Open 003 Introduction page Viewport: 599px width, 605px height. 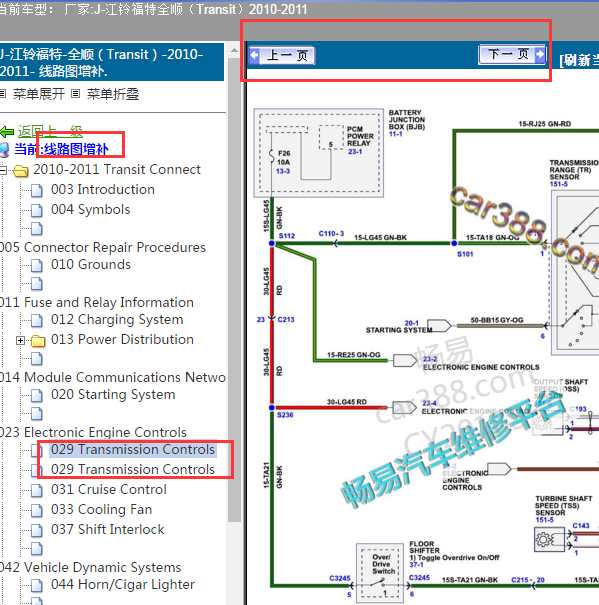pyautogui.click(x=103, y=189)
